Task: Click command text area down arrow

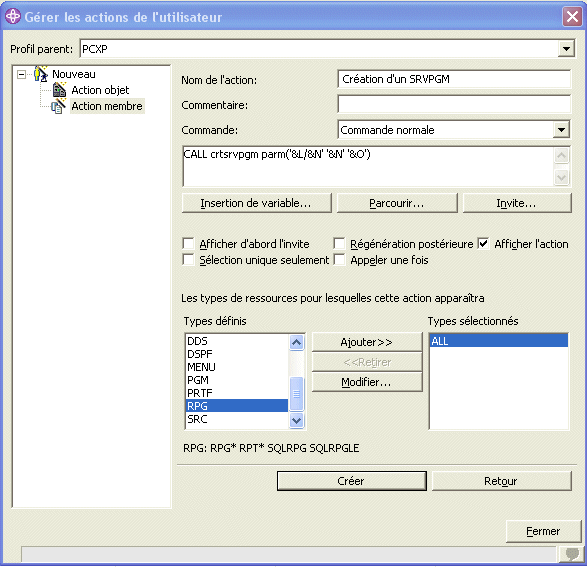Action: [x=562, y=177]
